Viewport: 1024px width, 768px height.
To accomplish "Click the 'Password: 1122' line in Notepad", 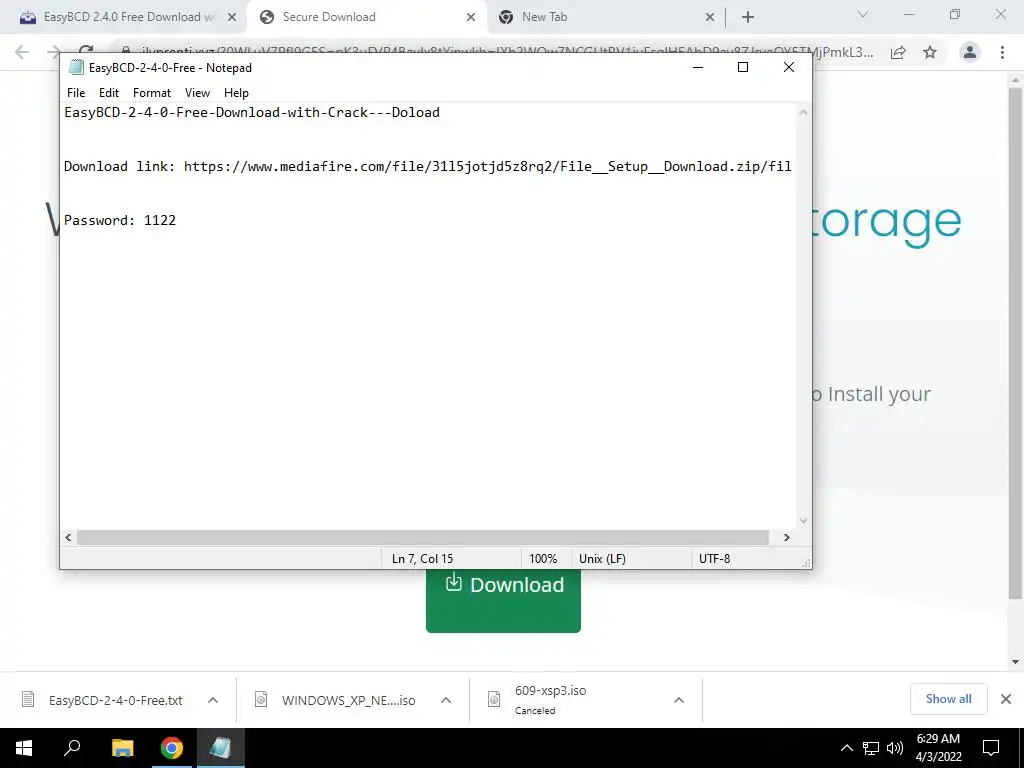I will pyautogui.click(x=120, y=221).
